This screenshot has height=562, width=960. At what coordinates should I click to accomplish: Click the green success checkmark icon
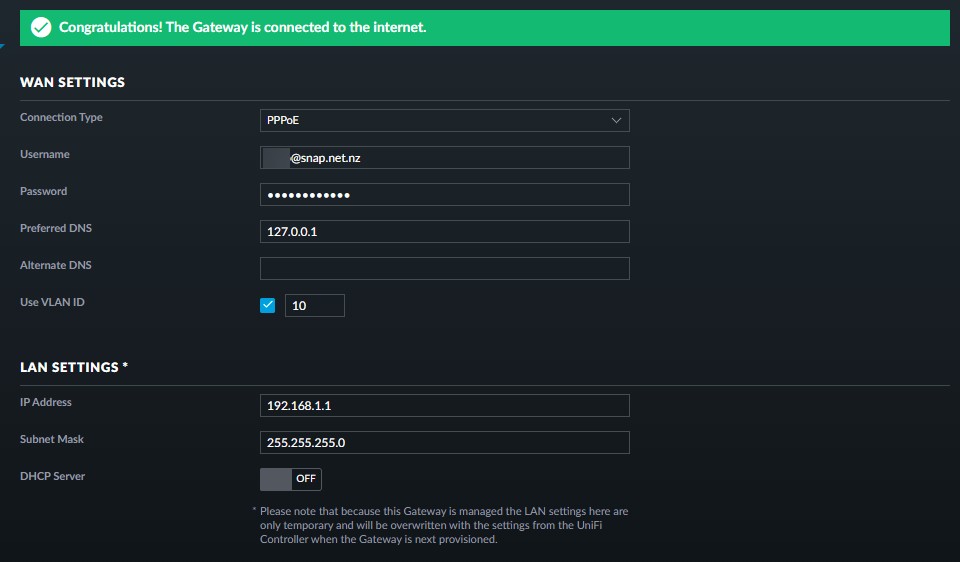coord(40,28)
